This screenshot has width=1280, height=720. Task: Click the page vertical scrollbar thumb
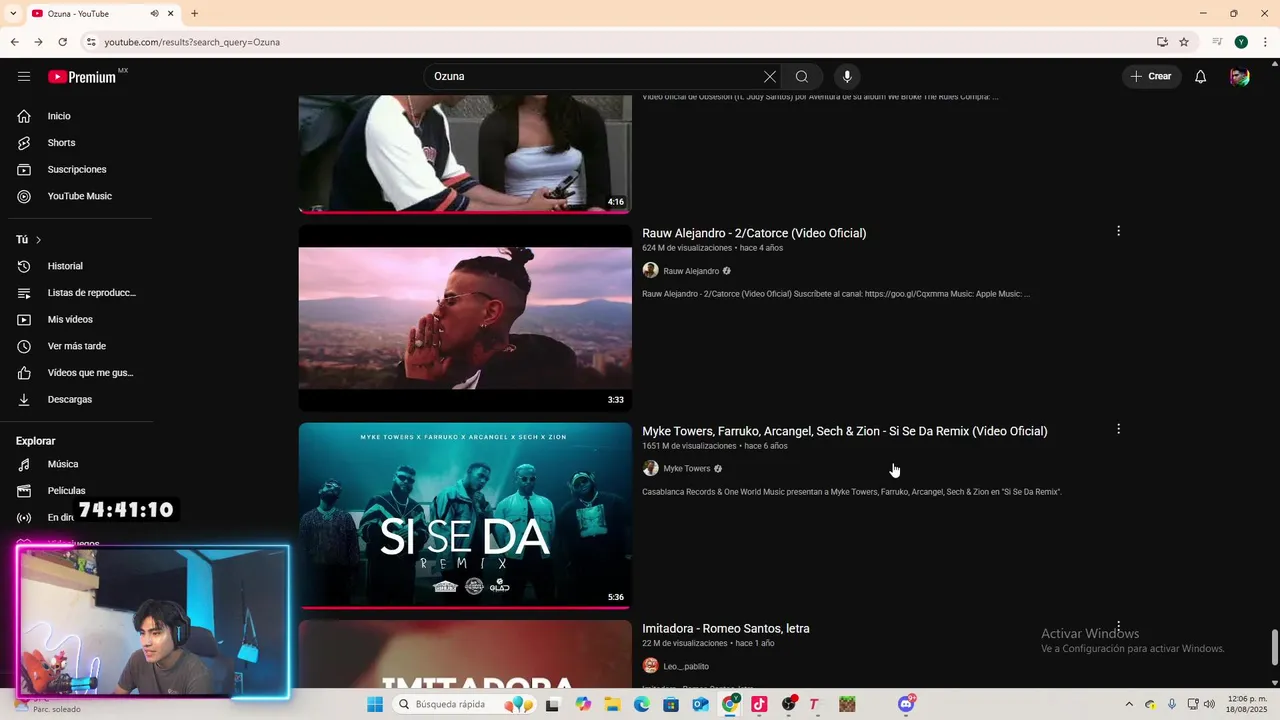pos(1274,647)
